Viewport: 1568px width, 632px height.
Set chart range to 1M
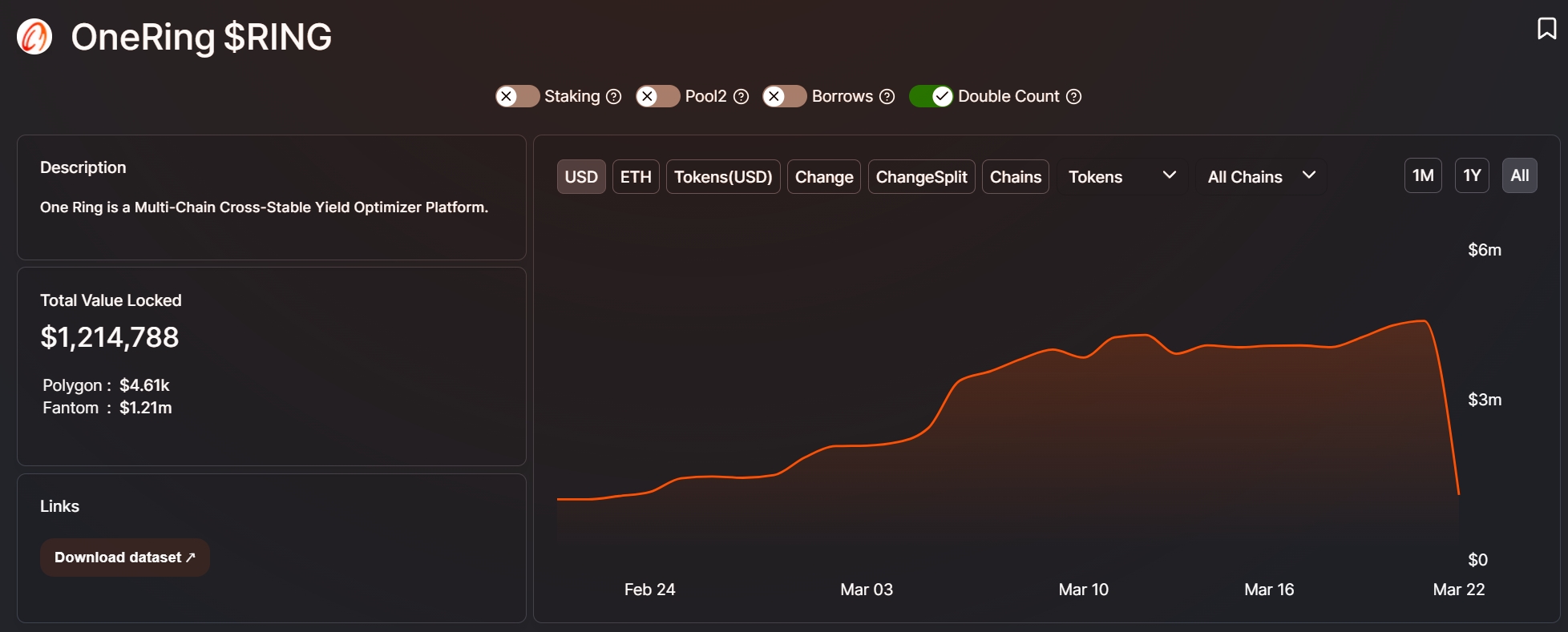(1423, 175)
